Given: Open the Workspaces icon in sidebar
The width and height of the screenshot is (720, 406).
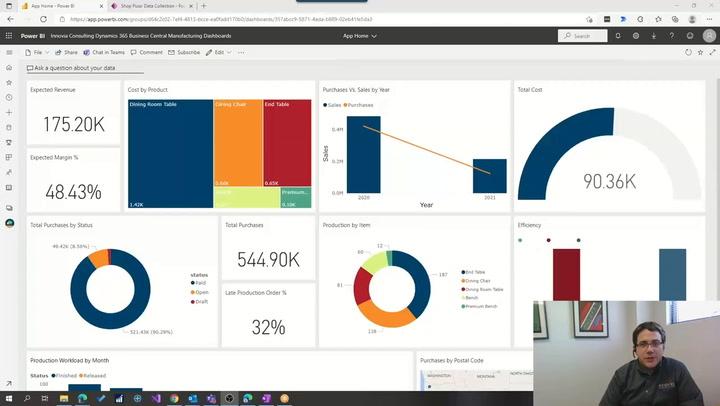Looking at the screenshot, I should pyautogui.click(x=9, y=208).
